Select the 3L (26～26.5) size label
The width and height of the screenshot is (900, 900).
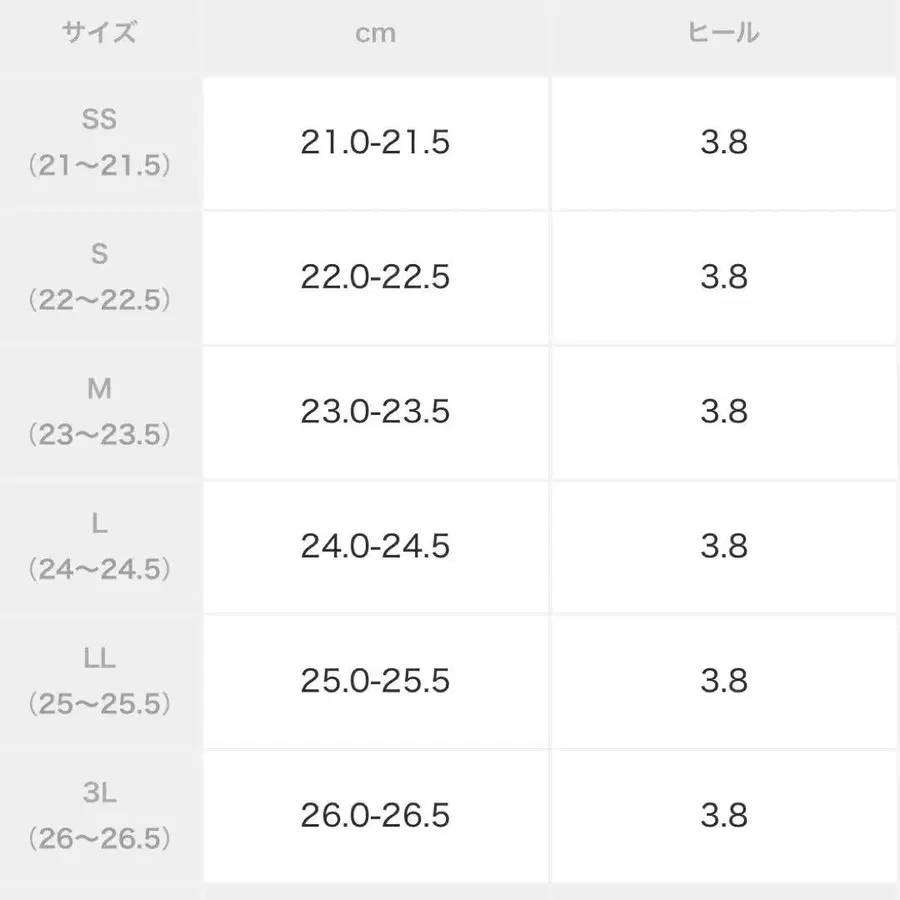(x=99, y=815)
